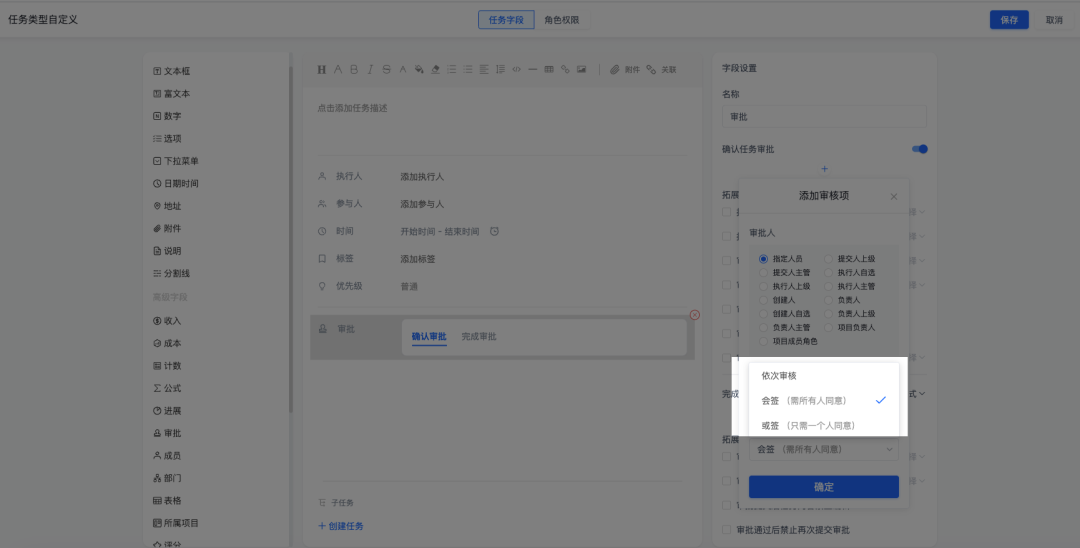Open the 会签 review mode combo box
1080x548 pixels.
[x=824, y=450]
